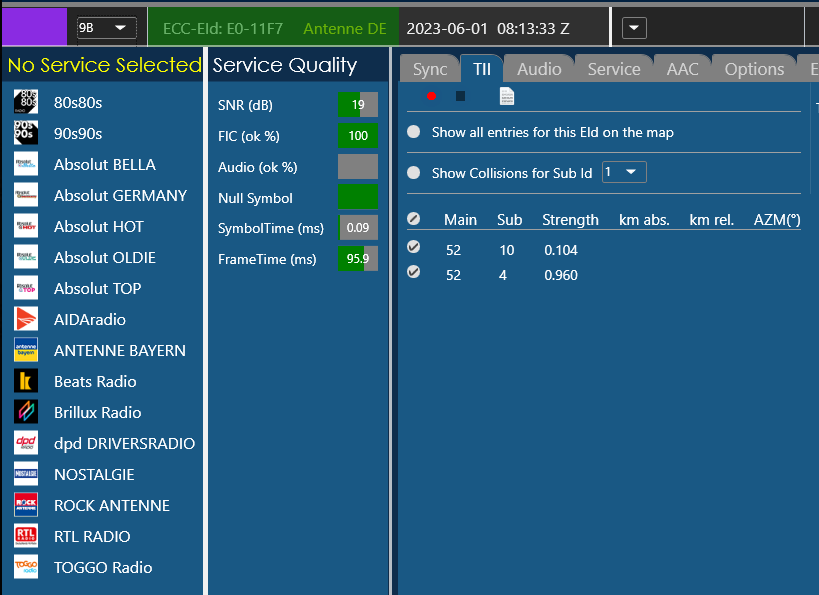Select ANTENNE BAYERN service name
This screenshot has width=819, height=595.
(119, 350)
